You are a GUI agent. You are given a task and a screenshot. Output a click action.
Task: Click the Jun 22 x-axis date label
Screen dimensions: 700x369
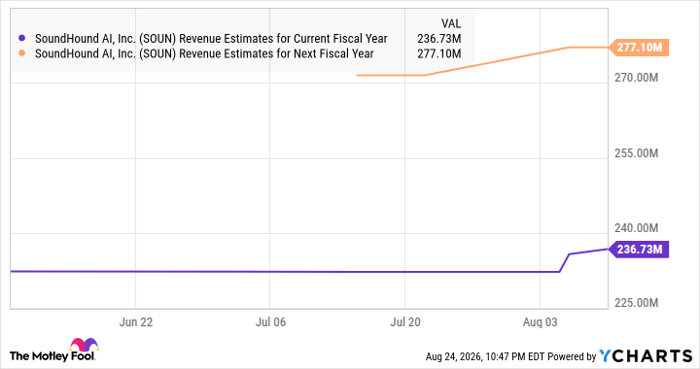click(136, 322)
